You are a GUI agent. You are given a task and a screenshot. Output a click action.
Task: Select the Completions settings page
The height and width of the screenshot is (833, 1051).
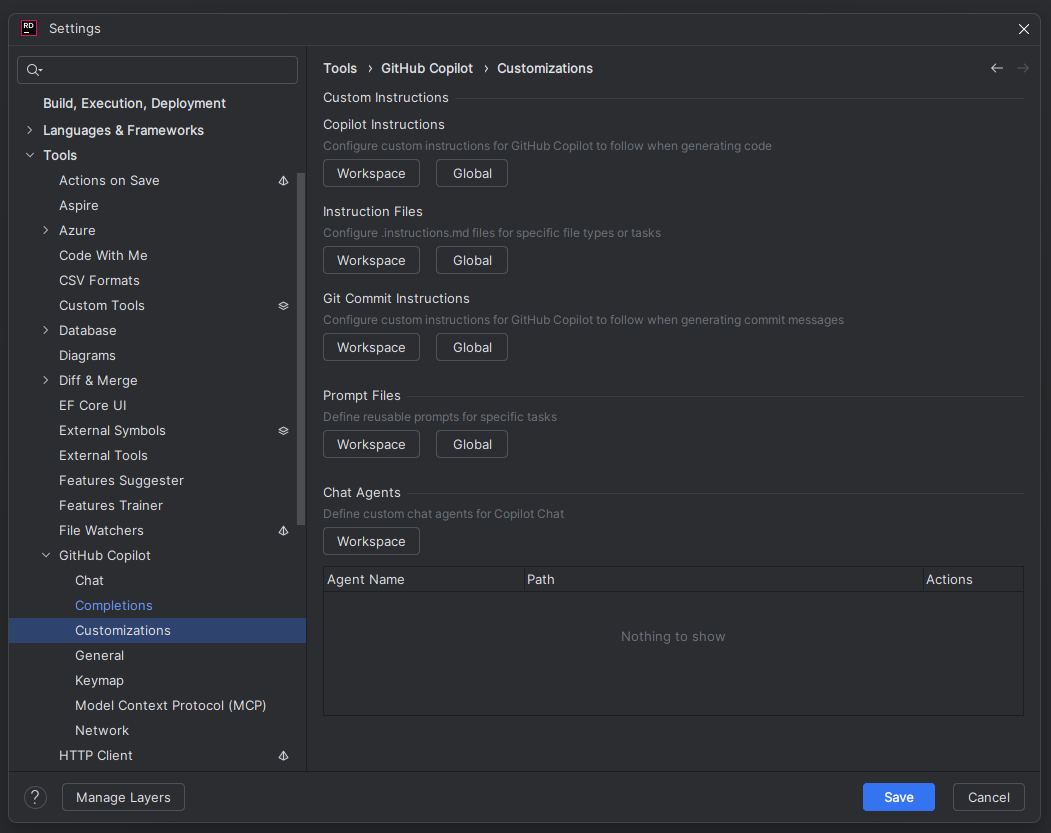point(113,605)
